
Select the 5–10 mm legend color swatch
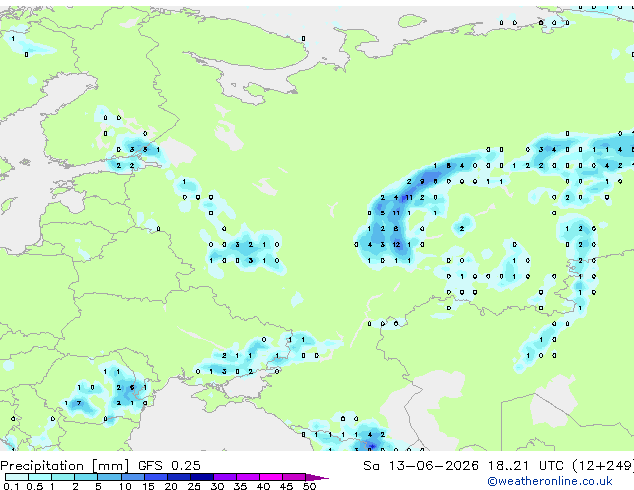(109, 477)
